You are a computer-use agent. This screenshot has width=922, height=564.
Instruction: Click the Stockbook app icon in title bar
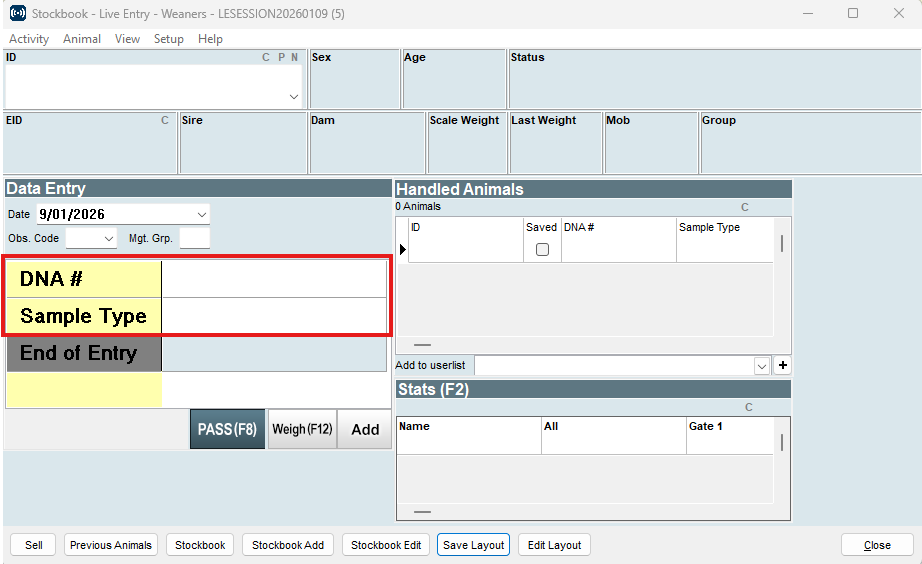17,13
